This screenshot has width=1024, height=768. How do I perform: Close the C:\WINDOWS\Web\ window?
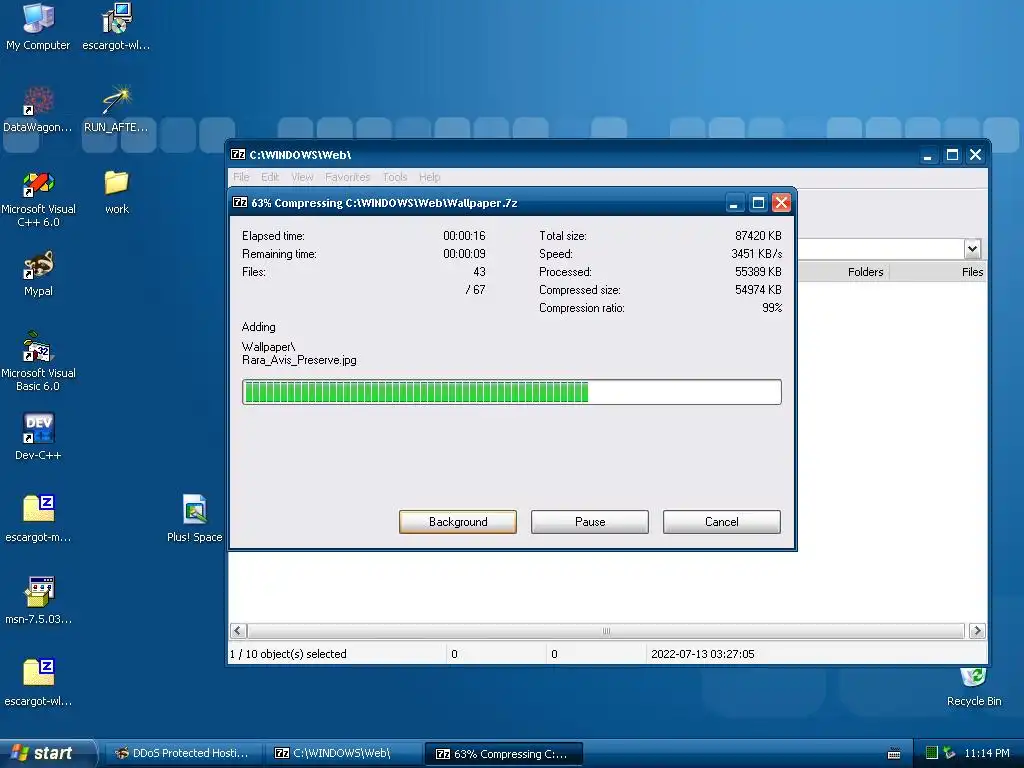tap(975, 155)
